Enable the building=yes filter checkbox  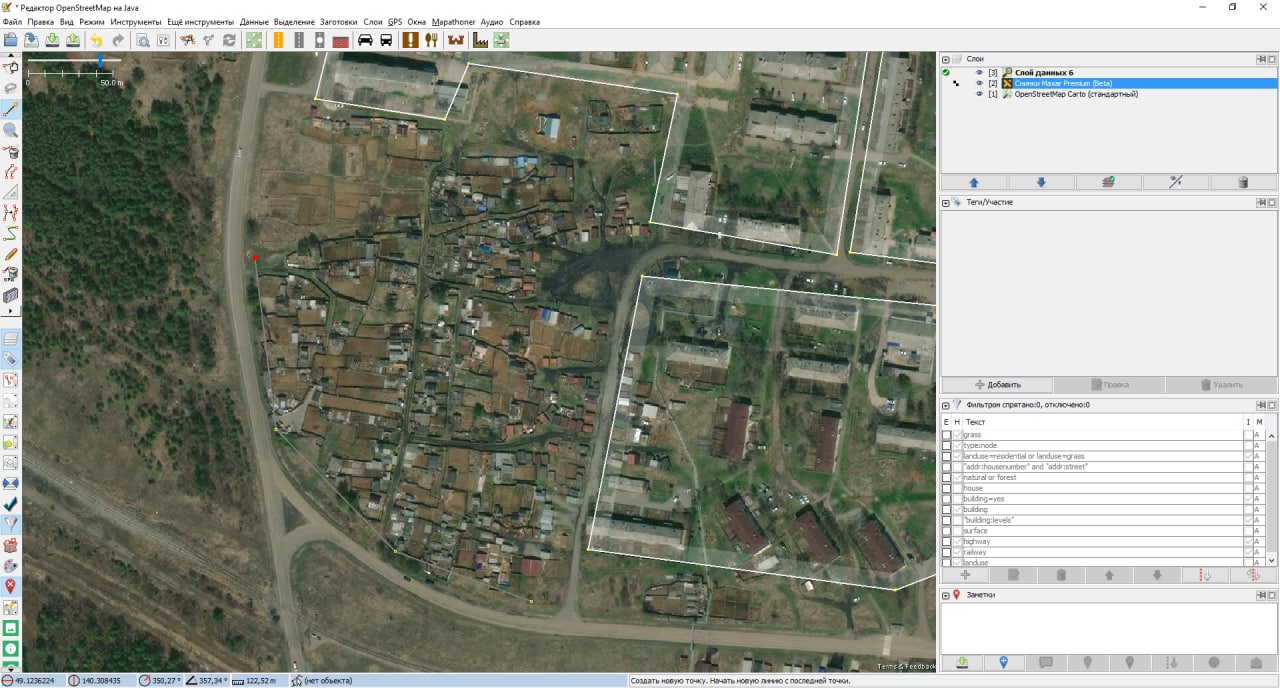[946, 498]
